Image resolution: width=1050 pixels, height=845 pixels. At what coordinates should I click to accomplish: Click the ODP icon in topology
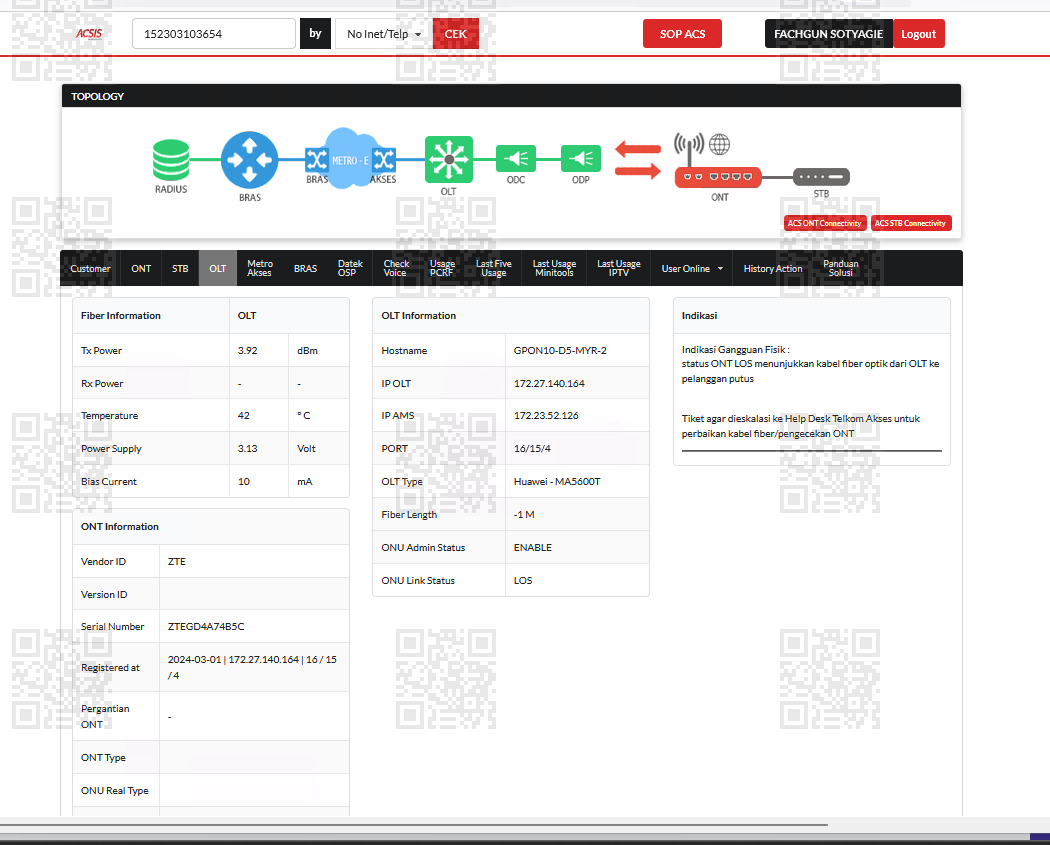[581, 159]
